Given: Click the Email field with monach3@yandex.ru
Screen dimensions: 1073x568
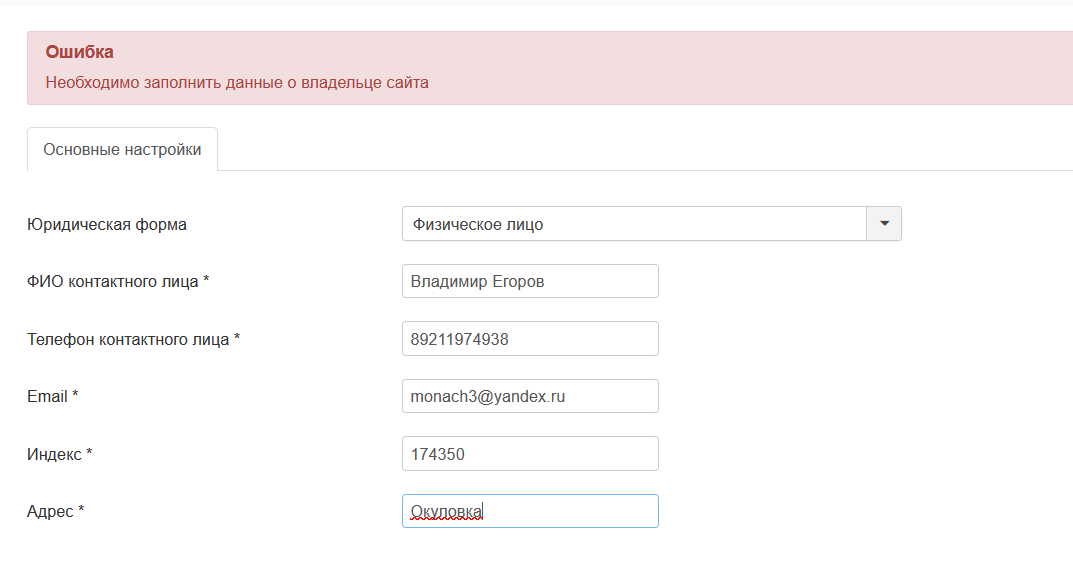Looking at the screenshot, I should [x=529, y=396].
